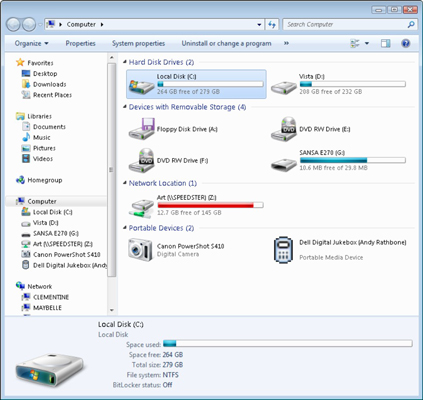Select the Dell Digital Jukebox device icon
This screenshot has width=423, height=400.
[x=283, y=250]
